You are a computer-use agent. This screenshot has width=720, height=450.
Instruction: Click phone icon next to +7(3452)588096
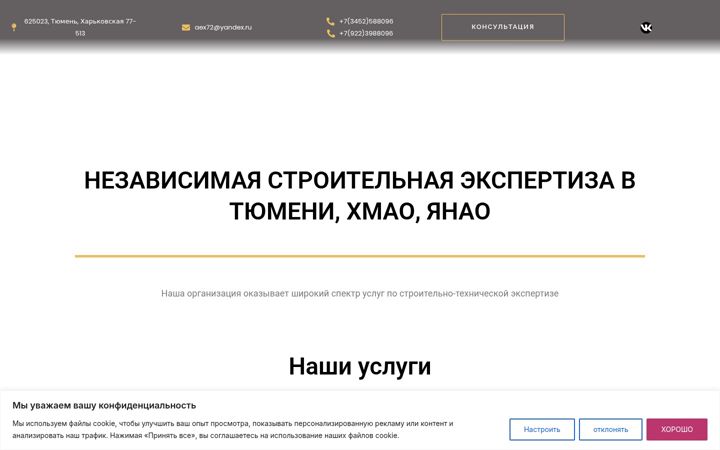click(x=330, y=21)
